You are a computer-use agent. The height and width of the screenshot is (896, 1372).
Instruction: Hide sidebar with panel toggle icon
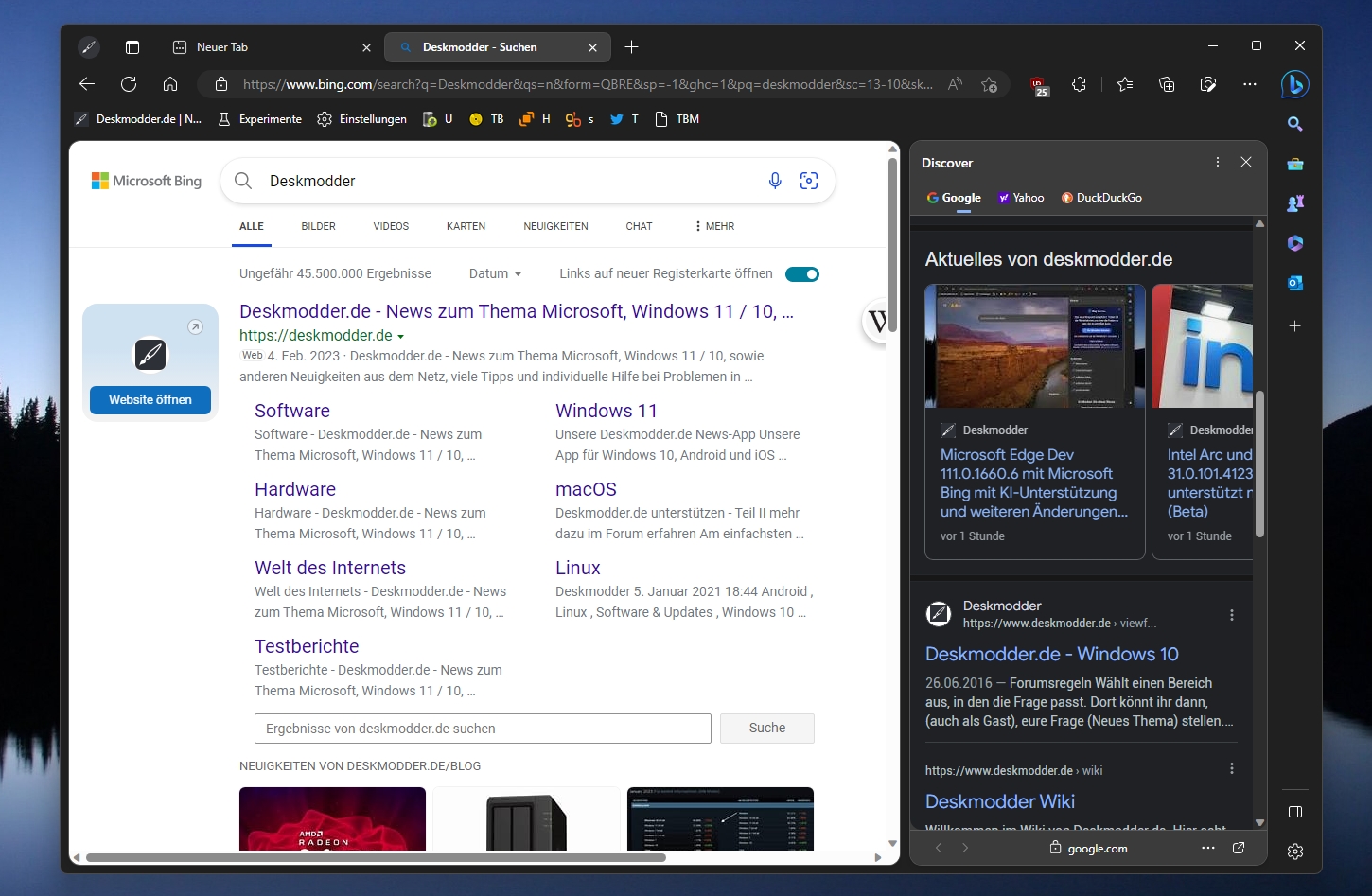(x=1295, y=812)
